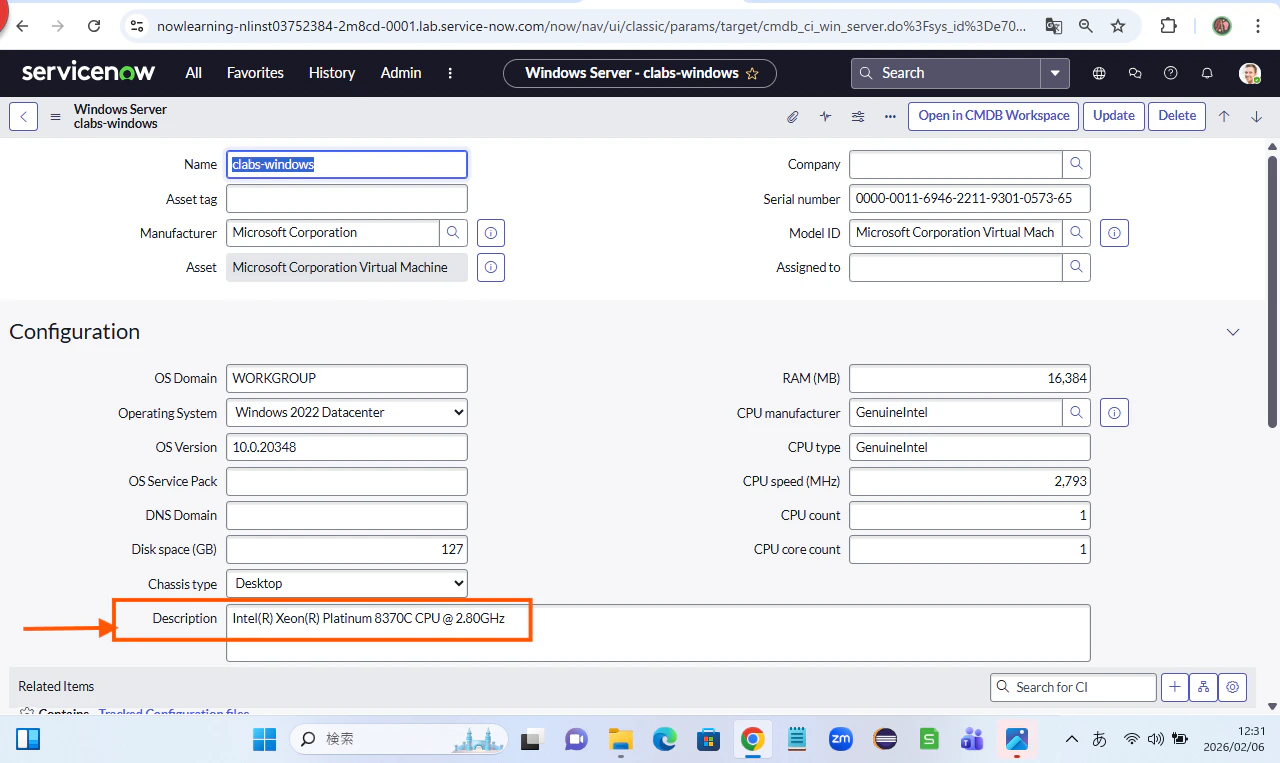Go to the next record down arrow
The height and width of the screenshot is (763, 1280).
point(1257,116)
